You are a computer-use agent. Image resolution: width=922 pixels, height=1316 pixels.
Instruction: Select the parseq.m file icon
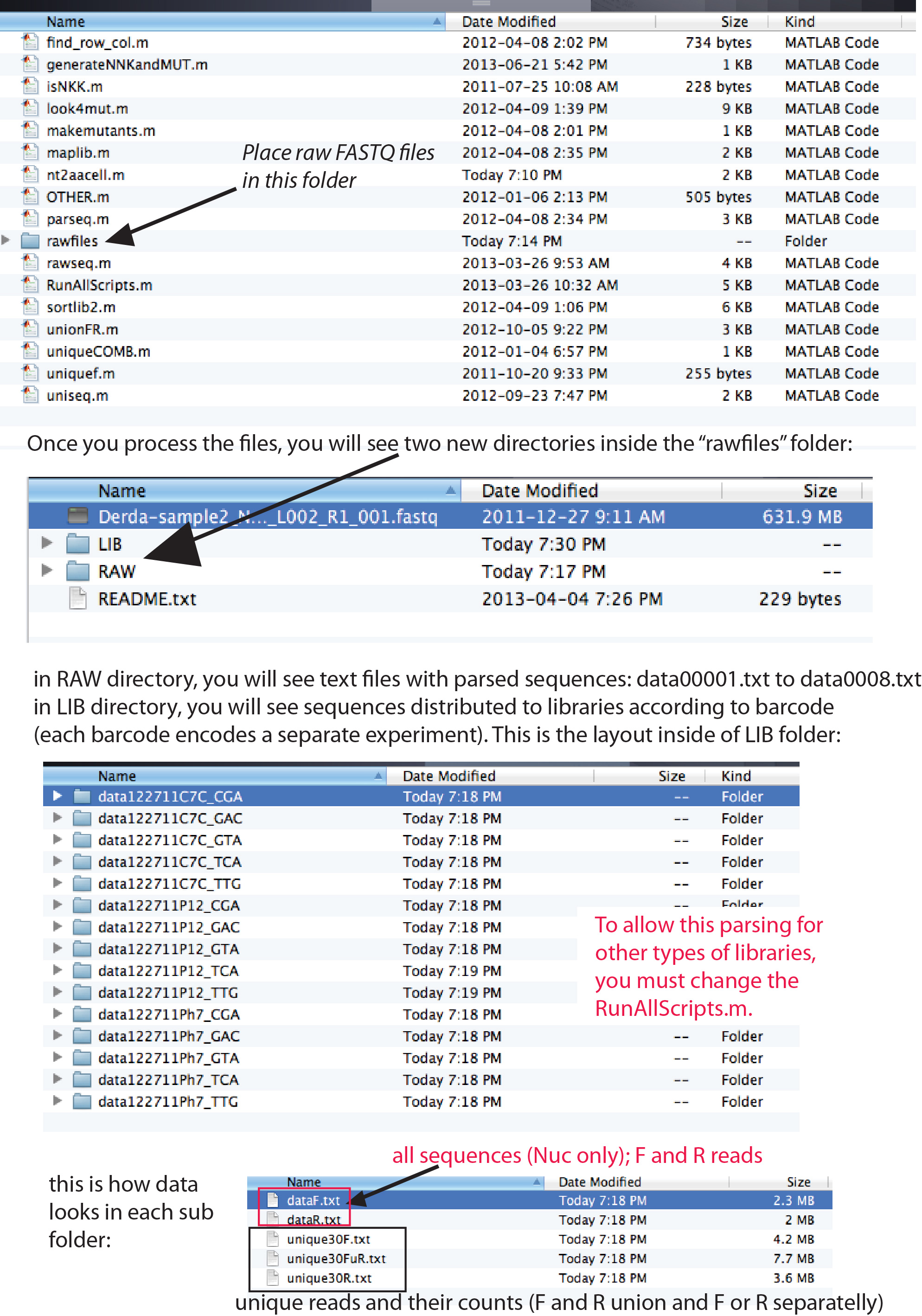coord(30,218)
